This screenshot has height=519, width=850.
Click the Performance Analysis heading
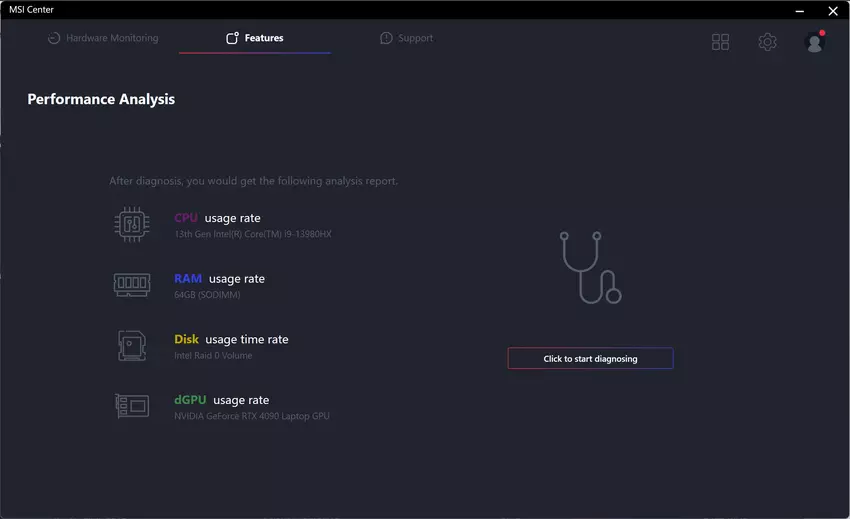tap(101, 99)
